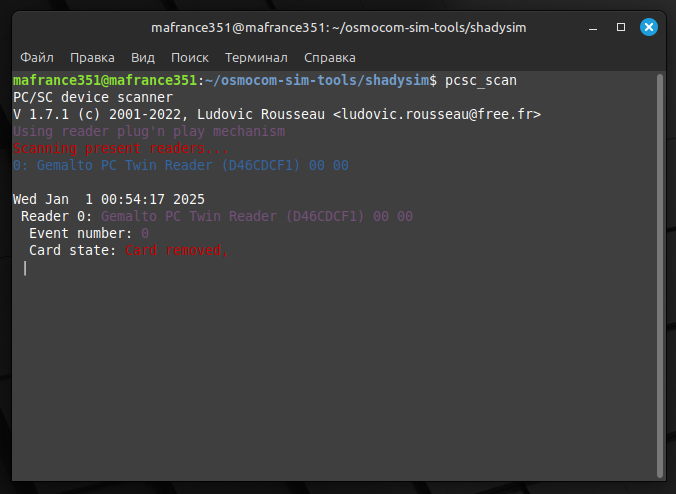Viewport: 676px width, 494px height.
Task: Click the Wed Jan 1 timestamp line
Action: coord(109,199)
